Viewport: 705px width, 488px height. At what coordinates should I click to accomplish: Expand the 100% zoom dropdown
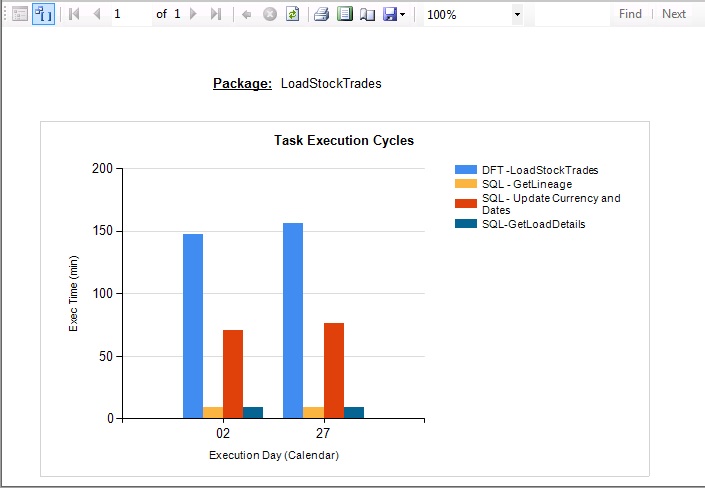coord(516,14)
